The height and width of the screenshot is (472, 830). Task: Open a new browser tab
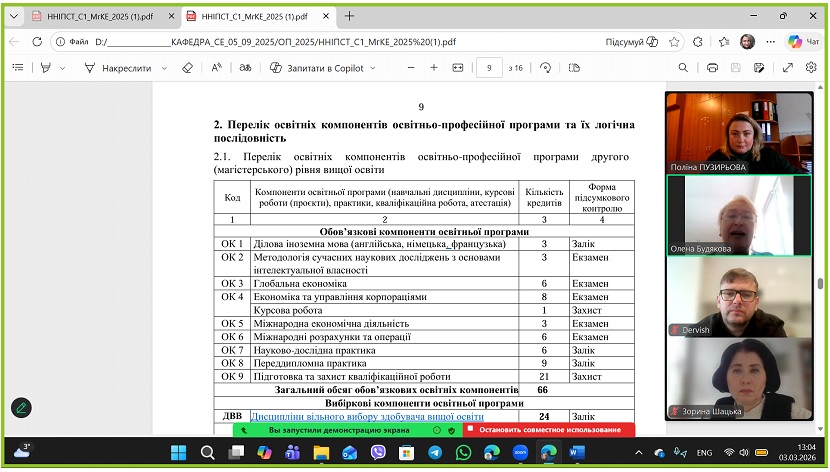(x=349, y=16)
